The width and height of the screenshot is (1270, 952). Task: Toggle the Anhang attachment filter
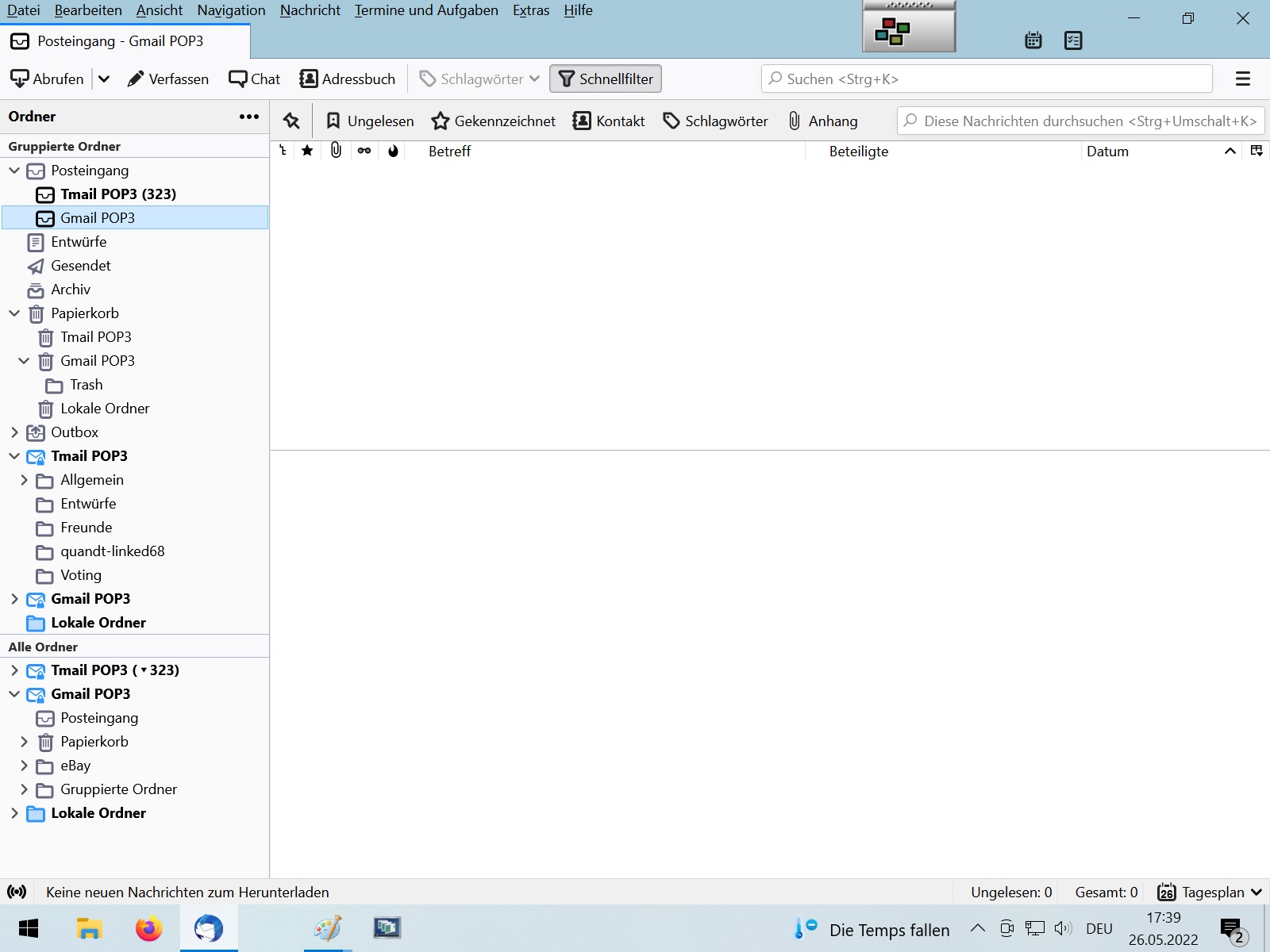[822, 121]
